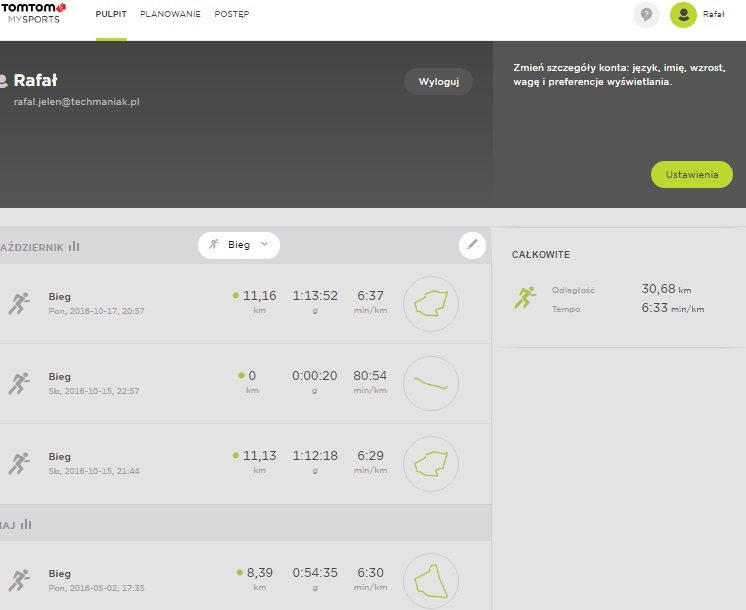Go to the Postęp tab

pyautogui.click(x=232, y=15)
